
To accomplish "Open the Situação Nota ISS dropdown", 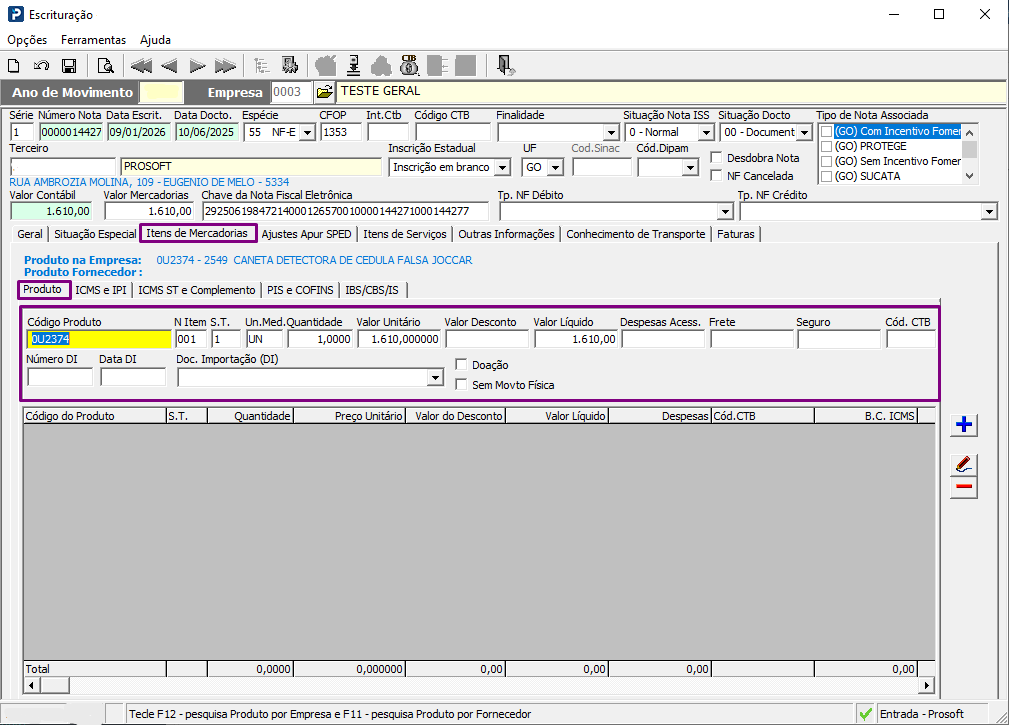I will tap(706, 133).
